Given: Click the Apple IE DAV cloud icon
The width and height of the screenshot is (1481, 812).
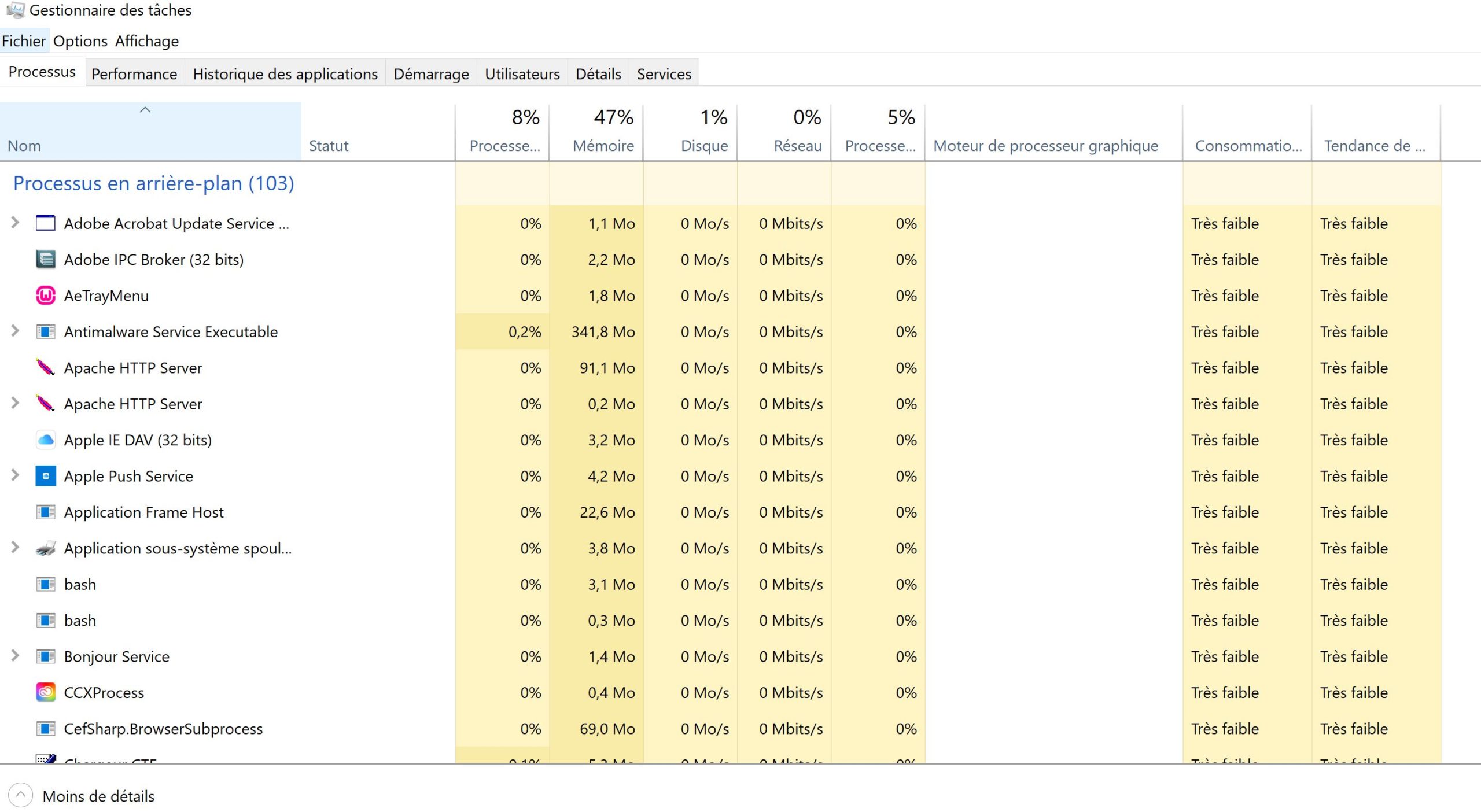Looking at the screenshot, I should [x=46, y=440].
